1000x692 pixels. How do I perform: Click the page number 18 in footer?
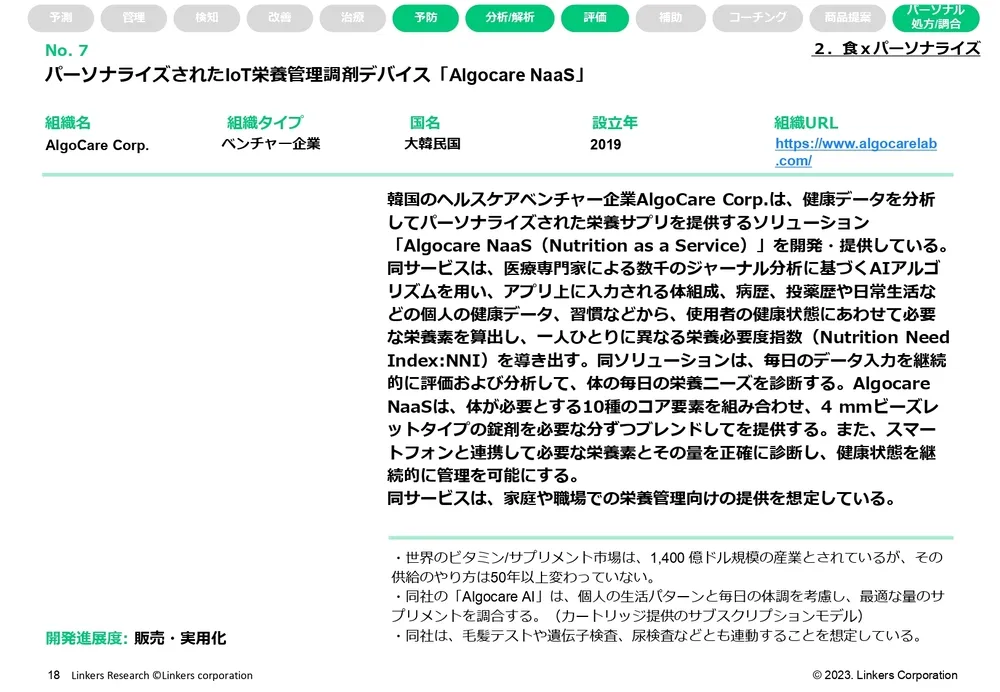click(54, 675)
